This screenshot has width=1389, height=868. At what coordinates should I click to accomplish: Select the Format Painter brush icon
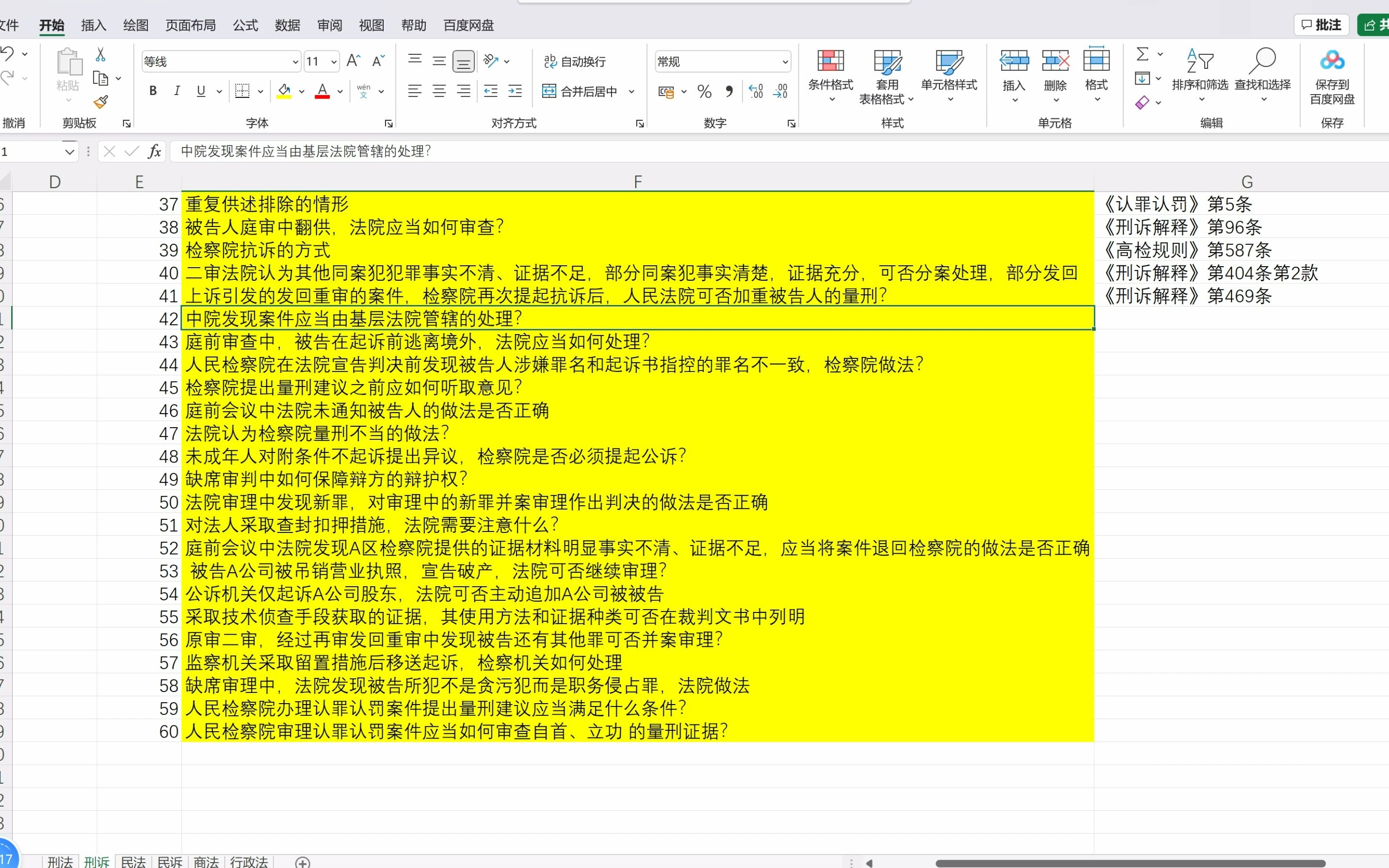coord(100,102)
